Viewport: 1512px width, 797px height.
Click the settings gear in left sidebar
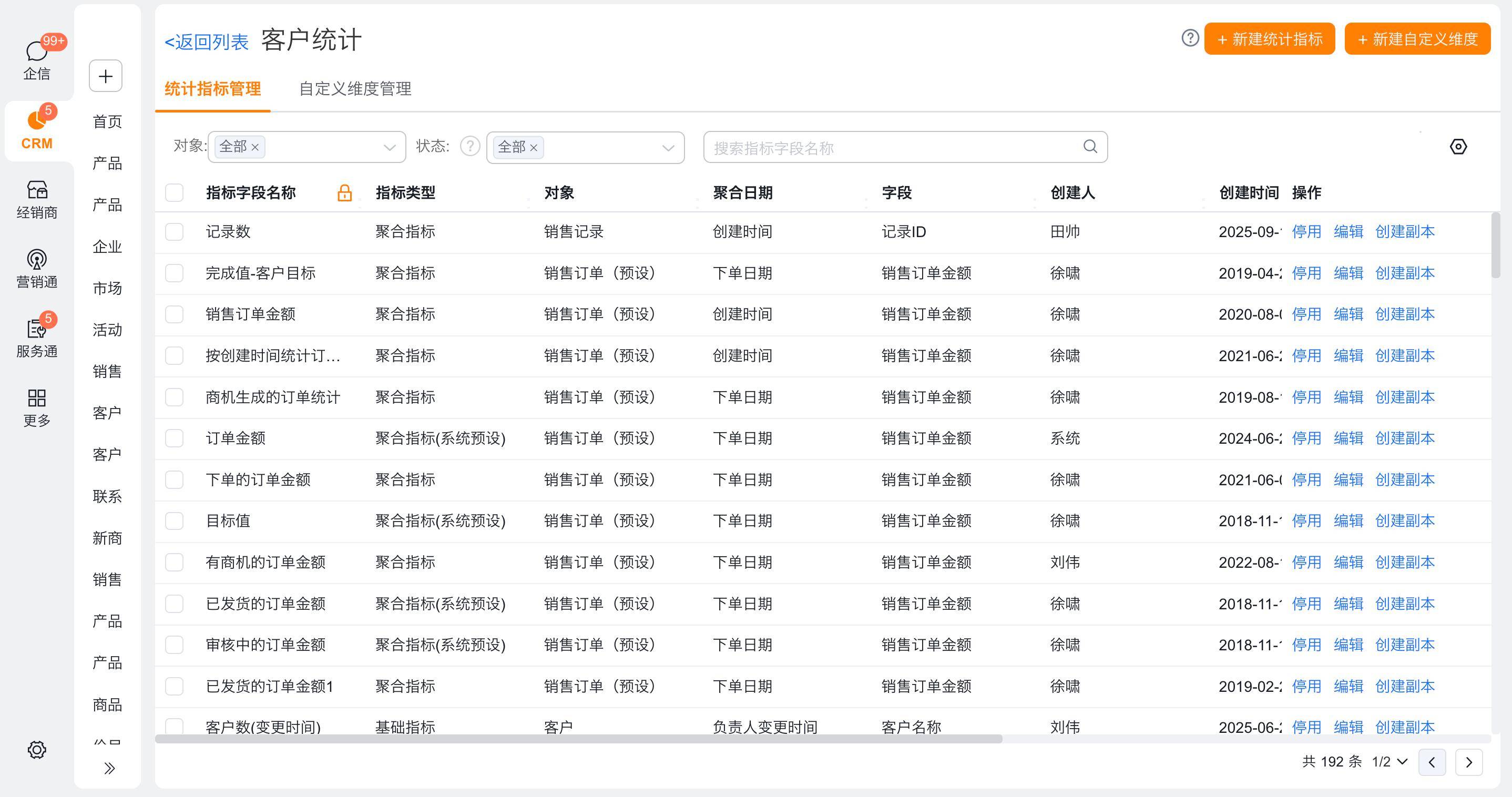pyautogui.click(x=36, y=750)
